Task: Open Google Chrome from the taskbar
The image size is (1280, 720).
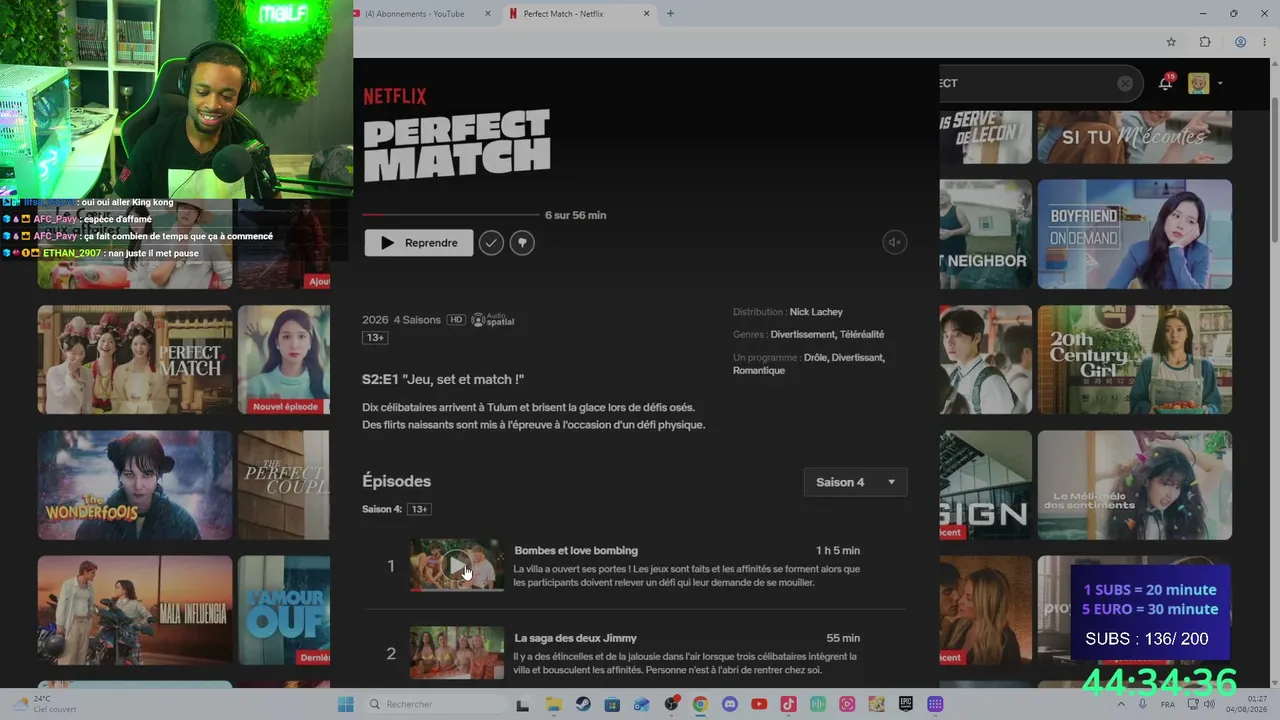Action: point(700,704)
